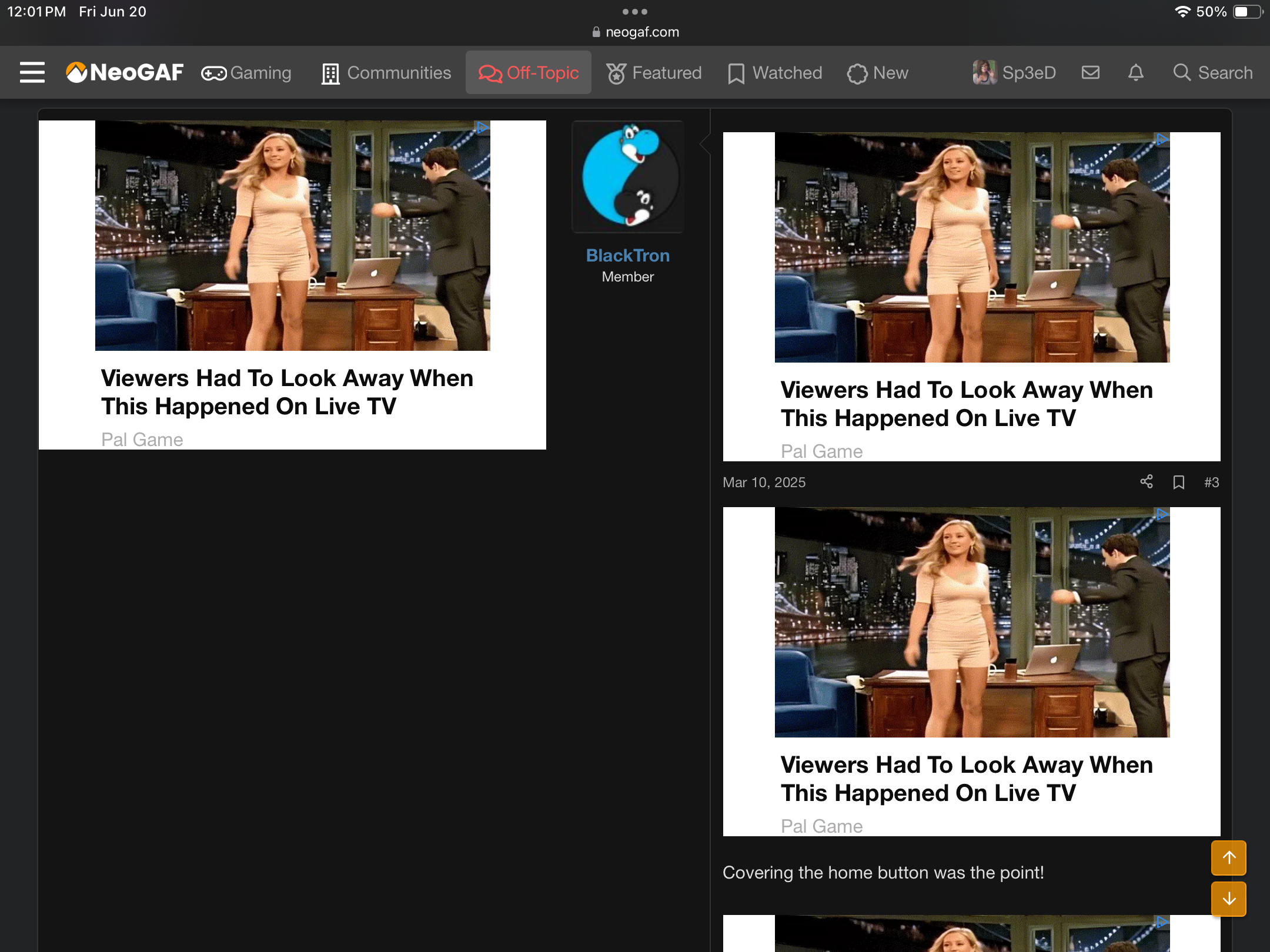Click the Search magnifier icon

[1182, 72]
